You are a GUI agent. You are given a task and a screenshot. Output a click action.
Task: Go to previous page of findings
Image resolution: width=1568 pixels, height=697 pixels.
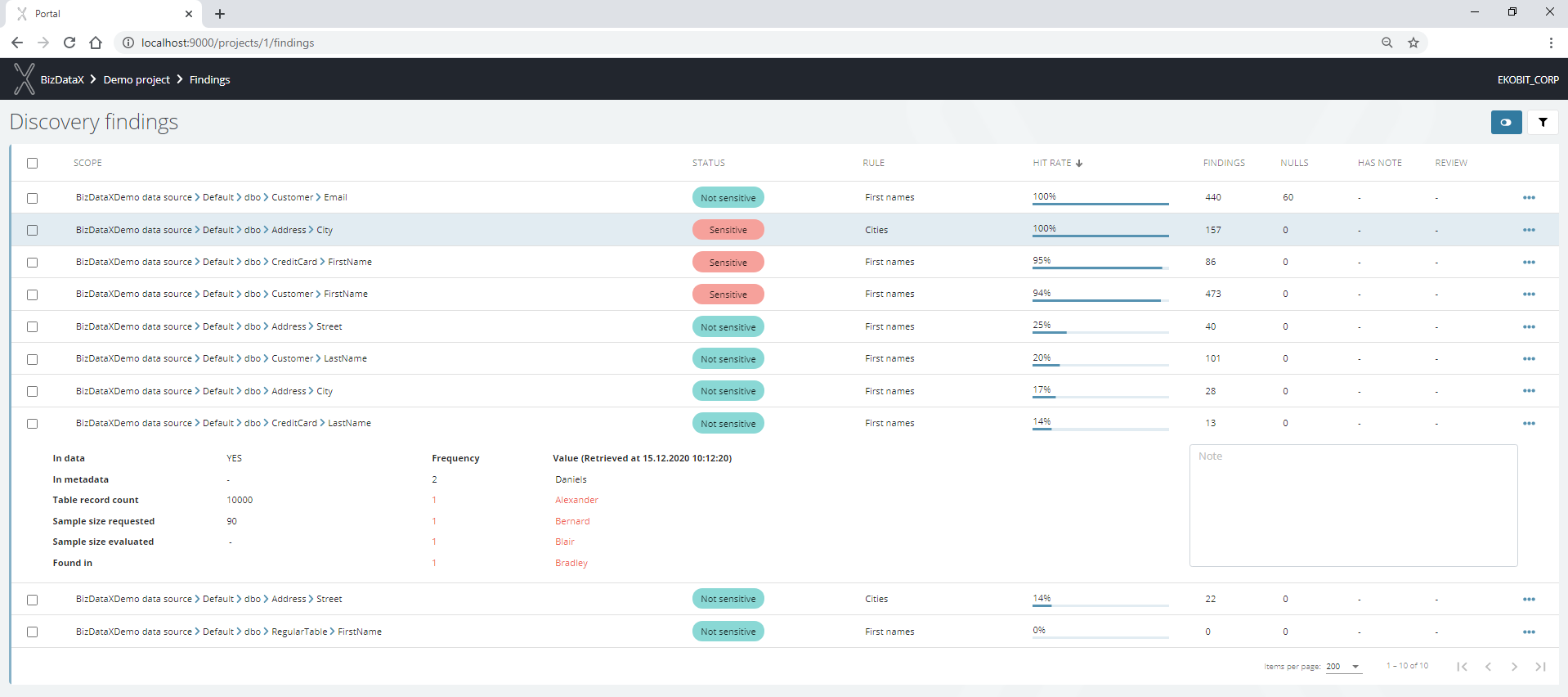pos(1488,667)
